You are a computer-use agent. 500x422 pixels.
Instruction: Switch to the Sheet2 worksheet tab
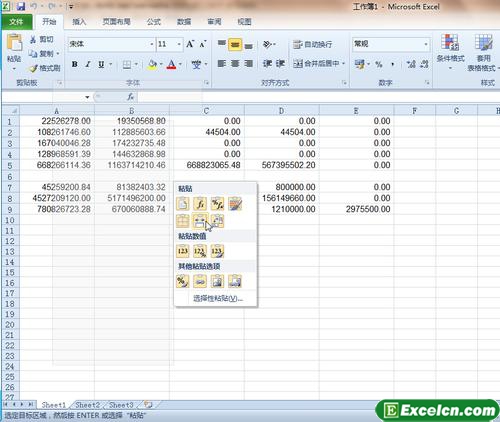tap(88, 405)
